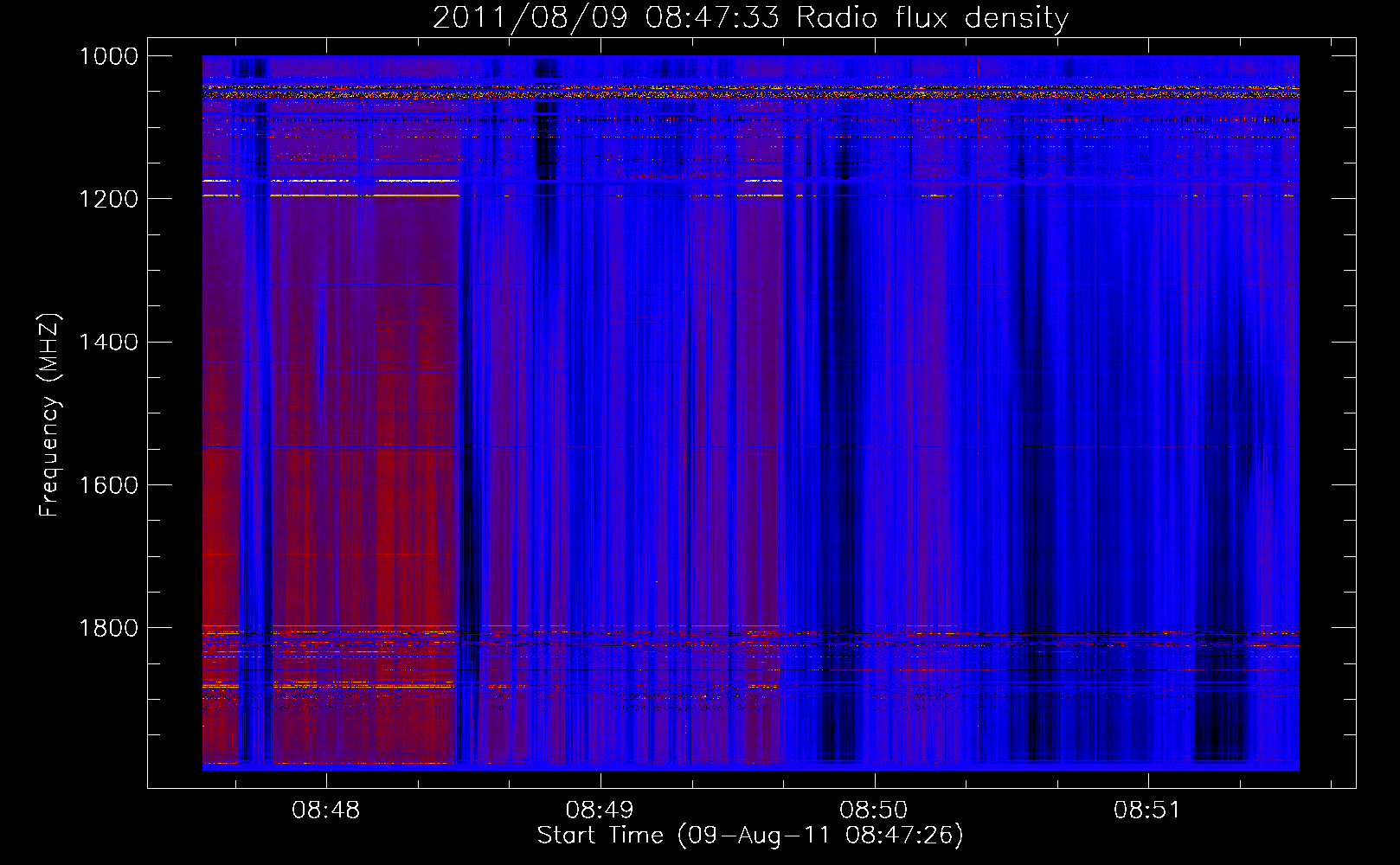This screenshot has height=865, width=1400.
Task: Click the 08:50 time tick label
Action: pos(874,811)
